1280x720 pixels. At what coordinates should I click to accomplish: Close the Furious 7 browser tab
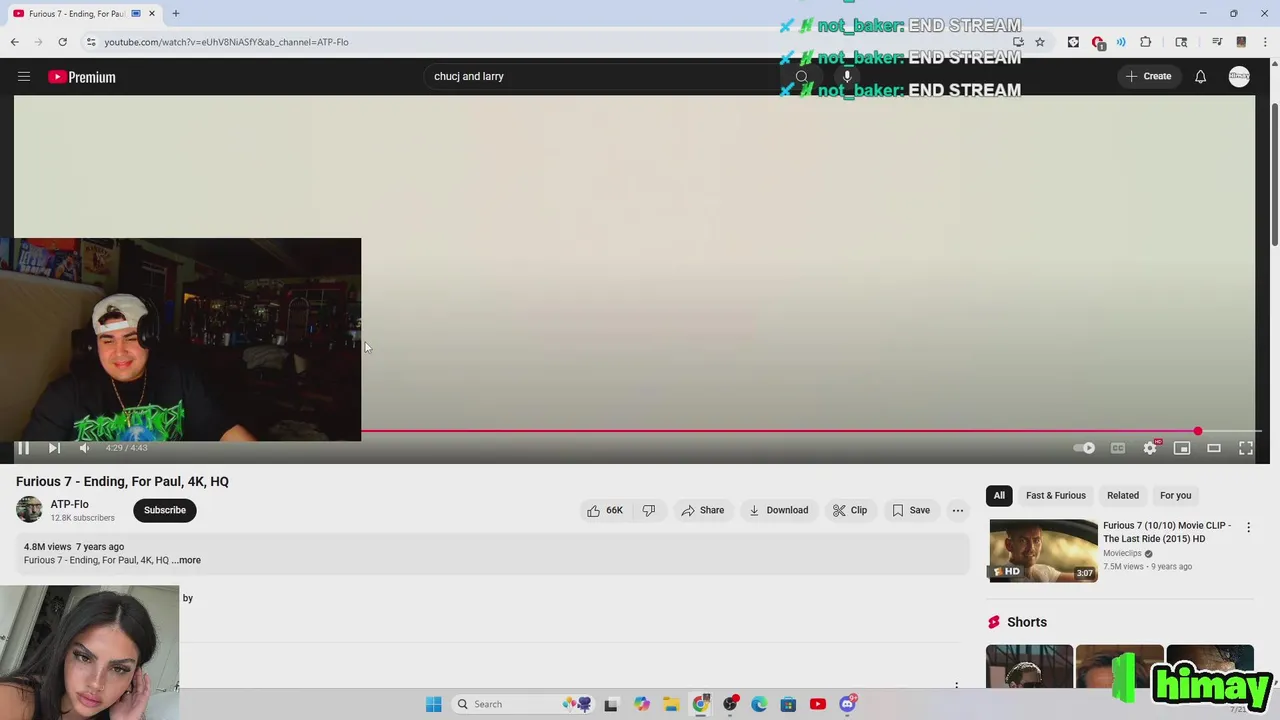click(152, 14)
